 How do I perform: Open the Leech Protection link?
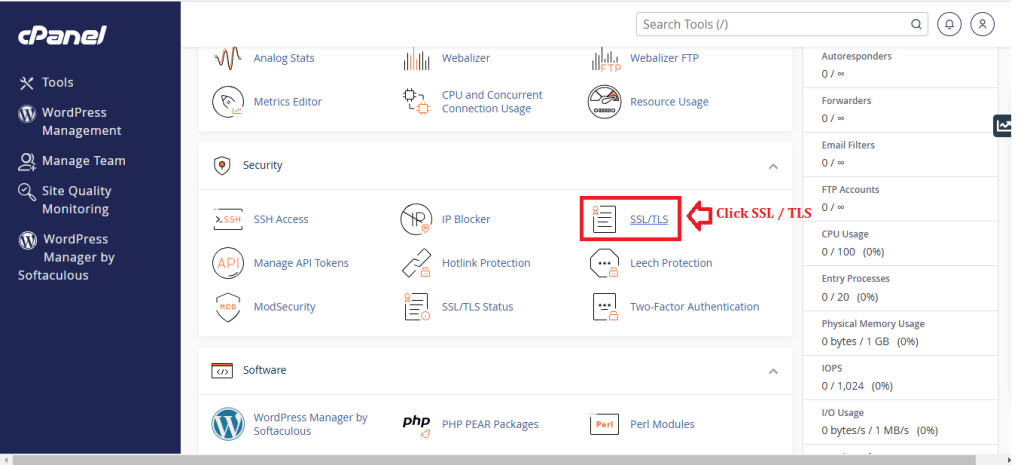click(x=671, y=263)
